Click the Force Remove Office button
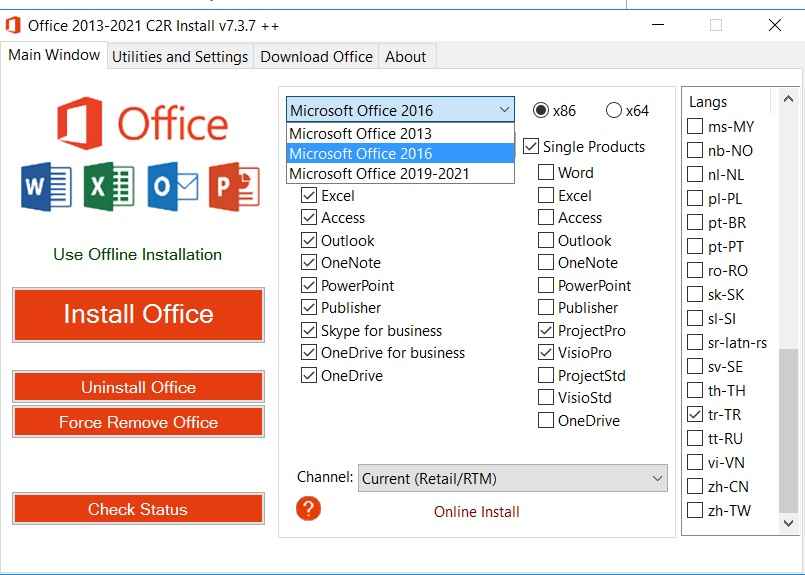The image size is (805, 575). (138, 422)
